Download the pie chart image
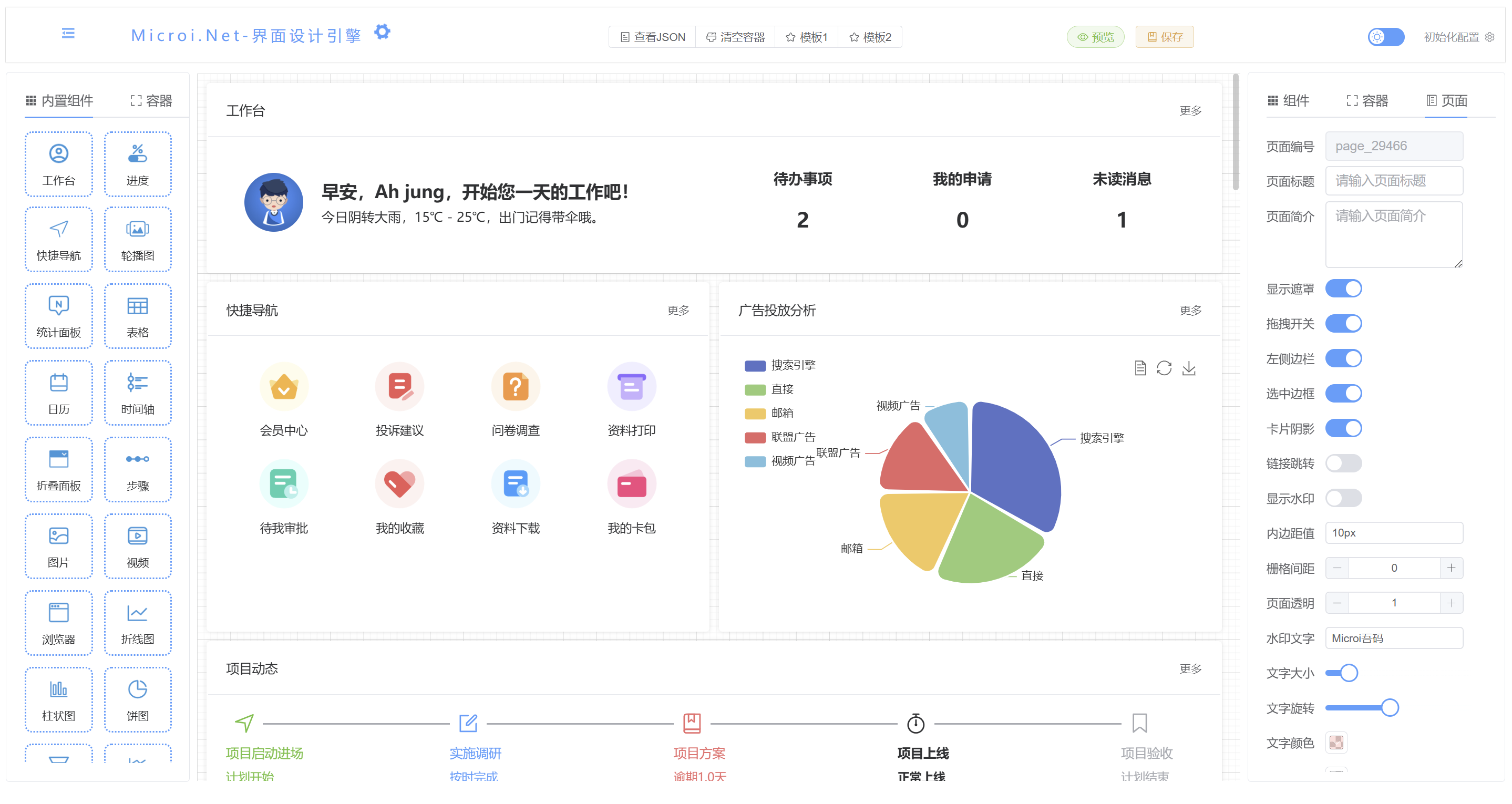 pyautogui.click(x=1189, y=368)
